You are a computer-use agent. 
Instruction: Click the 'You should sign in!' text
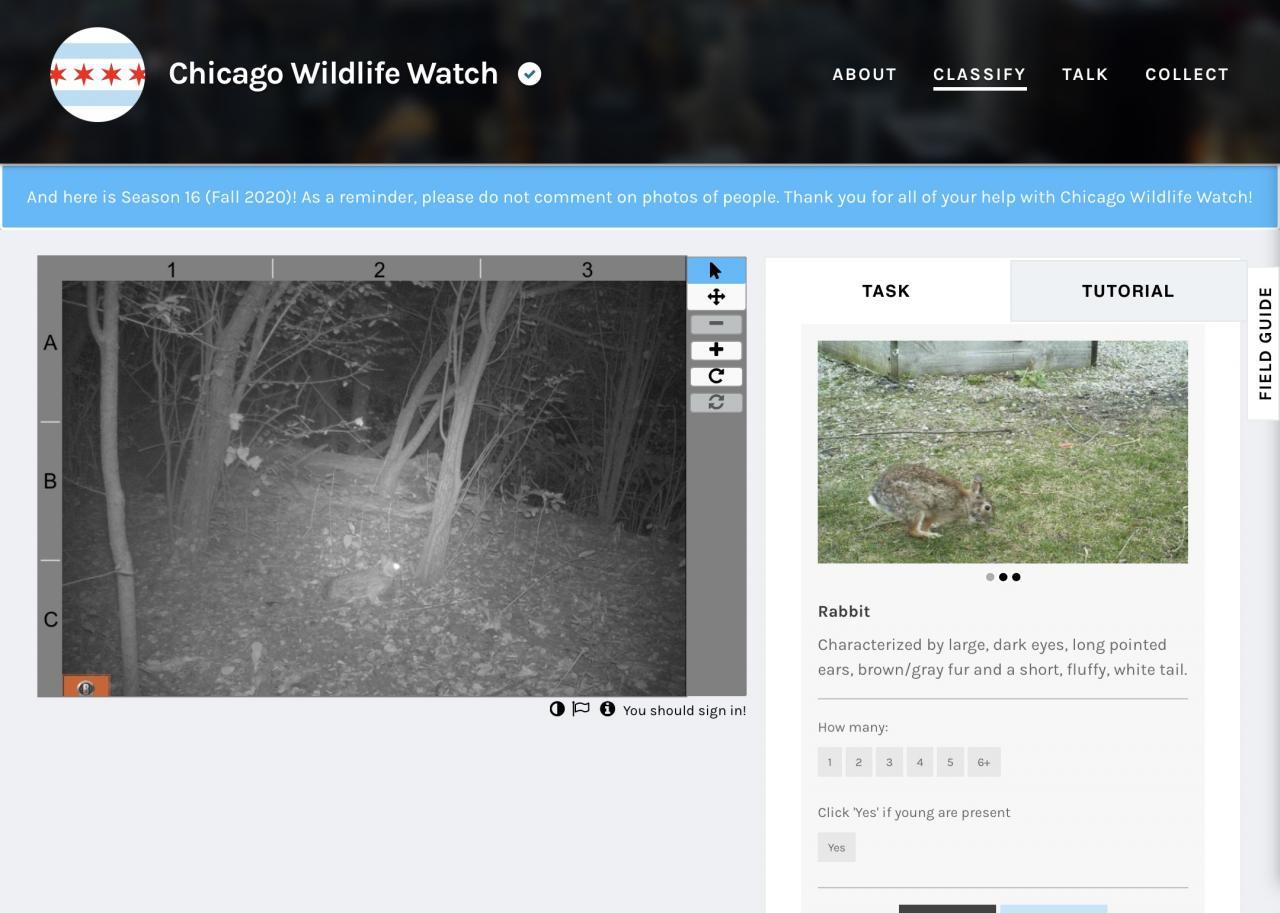tap(684, 710)
